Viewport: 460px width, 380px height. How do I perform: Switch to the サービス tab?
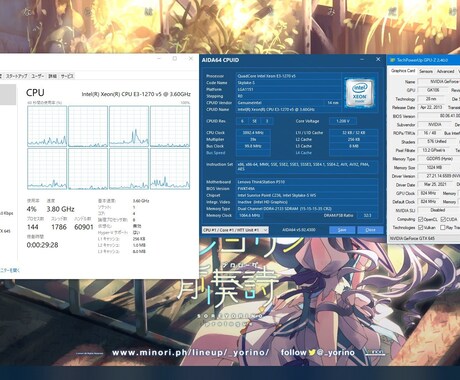point(67,76)
